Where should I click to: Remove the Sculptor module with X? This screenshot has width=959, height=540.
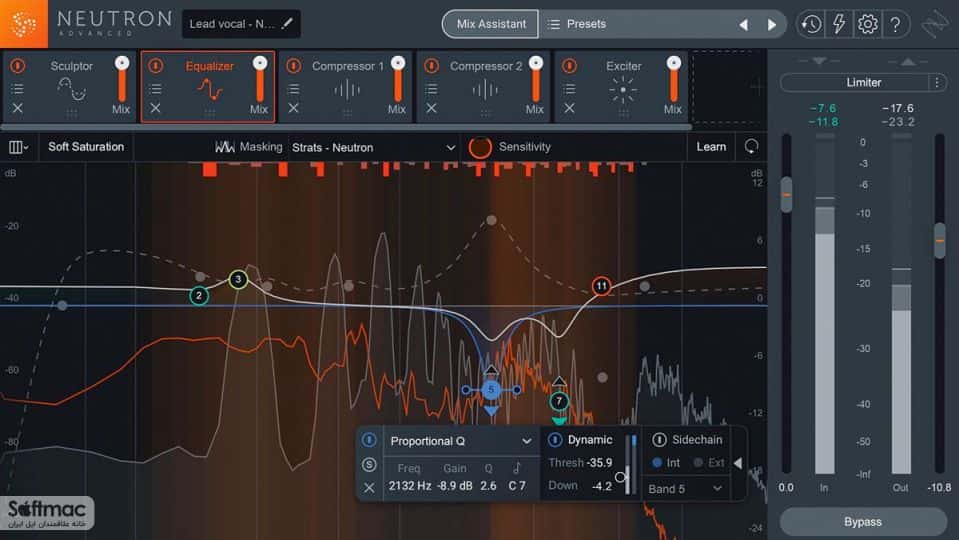18,108
